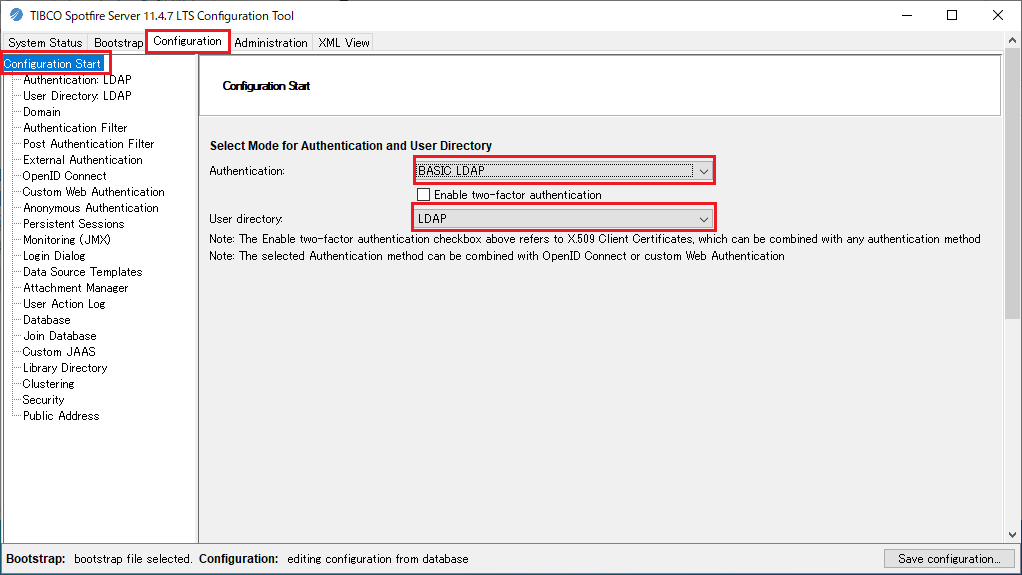Screen dimensions: 1022x575
Task: Open Clustering settings
Action: [x=49, y=384]
